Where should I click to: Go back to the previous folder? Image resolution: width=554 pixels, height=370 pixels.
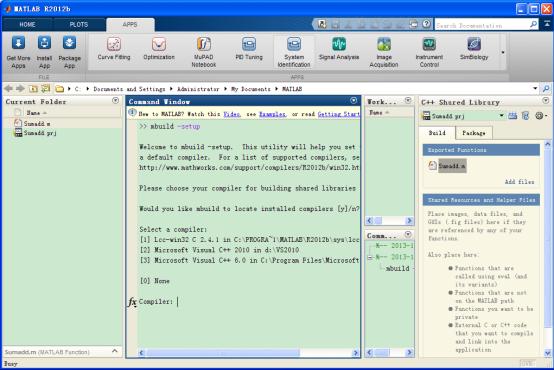click(x=8, y=88)
